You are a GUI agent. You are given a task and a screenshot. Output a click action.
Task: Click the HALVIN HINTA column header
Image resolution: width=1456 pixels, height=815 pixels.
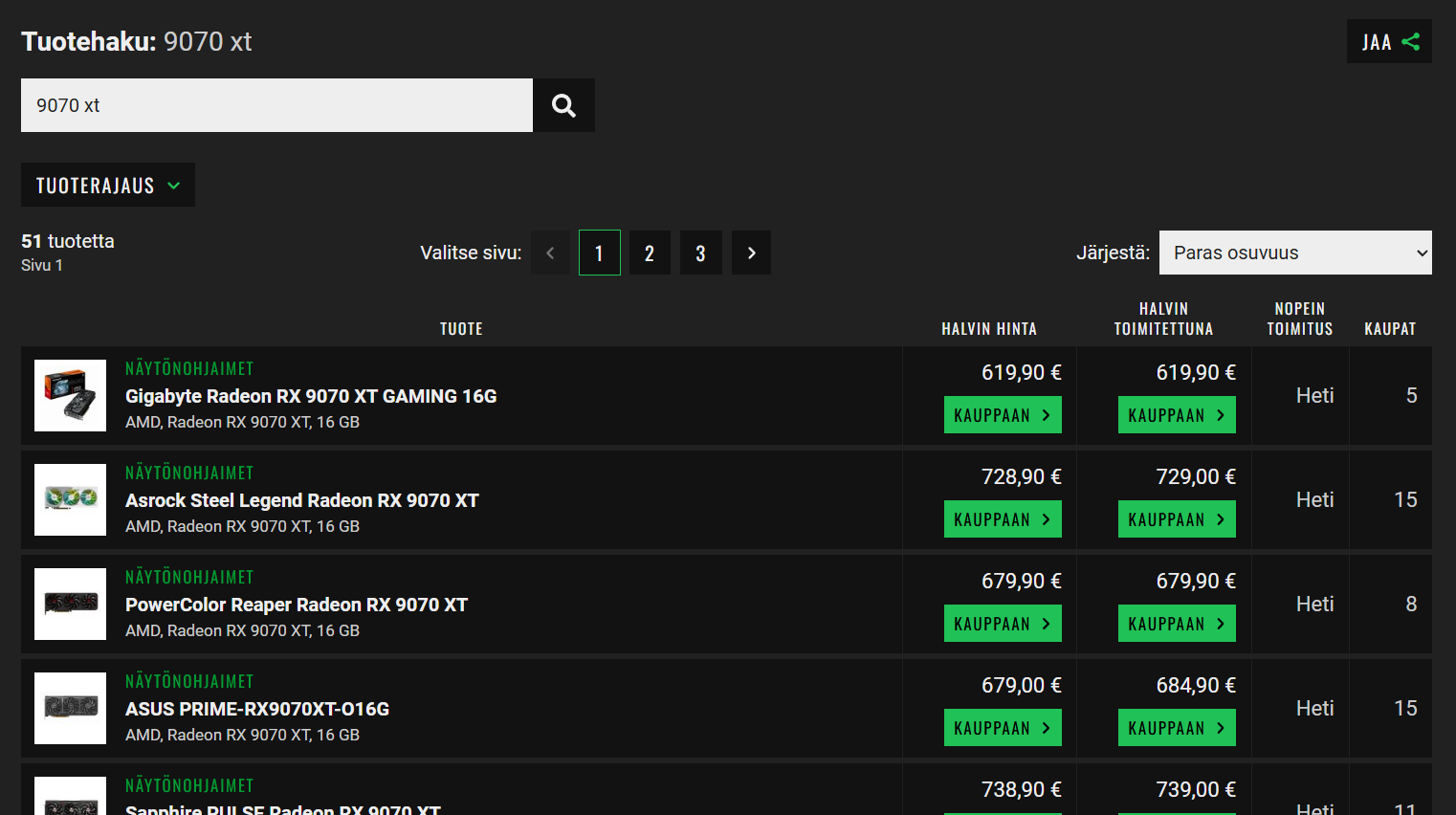tap(989, 329)
